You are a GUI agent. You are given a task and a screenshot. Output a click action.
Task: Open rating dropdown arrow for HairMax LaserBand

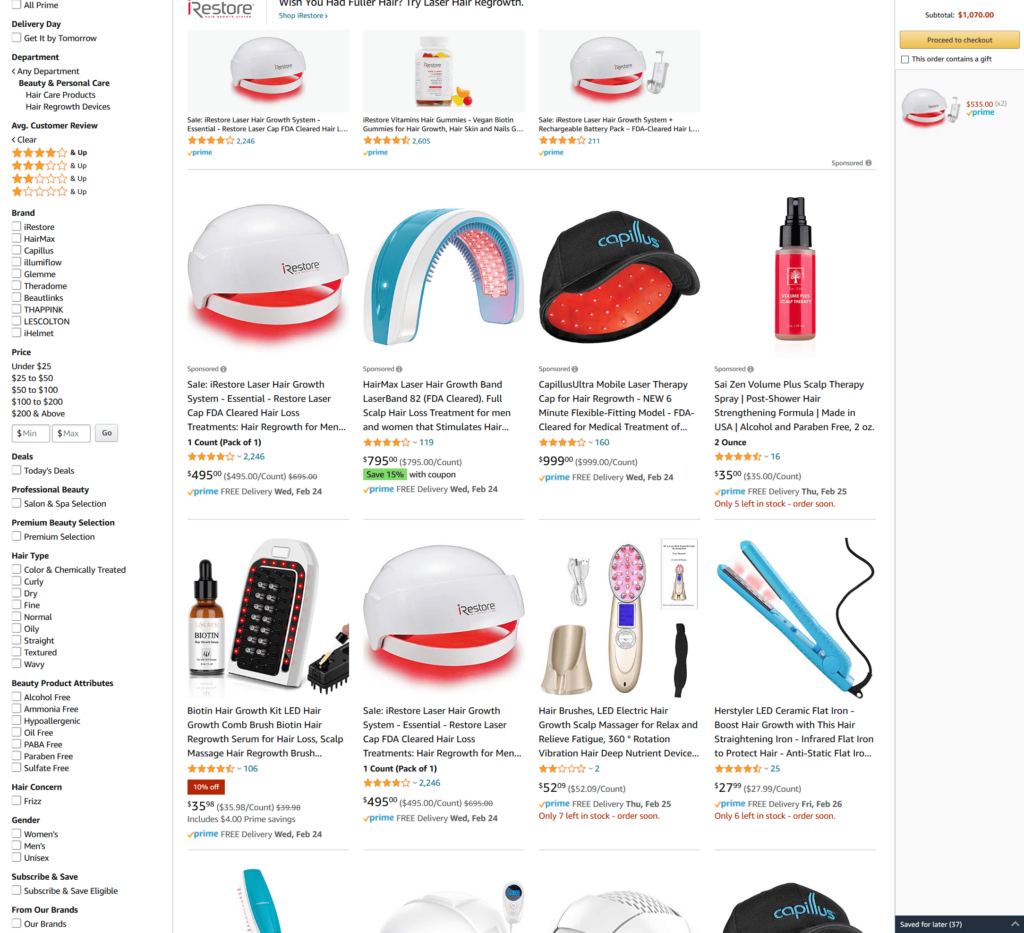pyautogui.click(x=415, y=443)
